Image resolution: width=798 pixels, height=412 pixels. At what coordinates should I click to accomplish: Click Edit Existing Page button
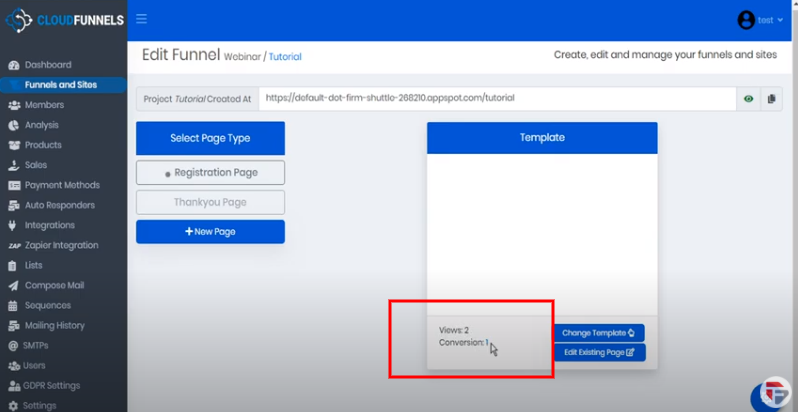[x=598, y=353]
